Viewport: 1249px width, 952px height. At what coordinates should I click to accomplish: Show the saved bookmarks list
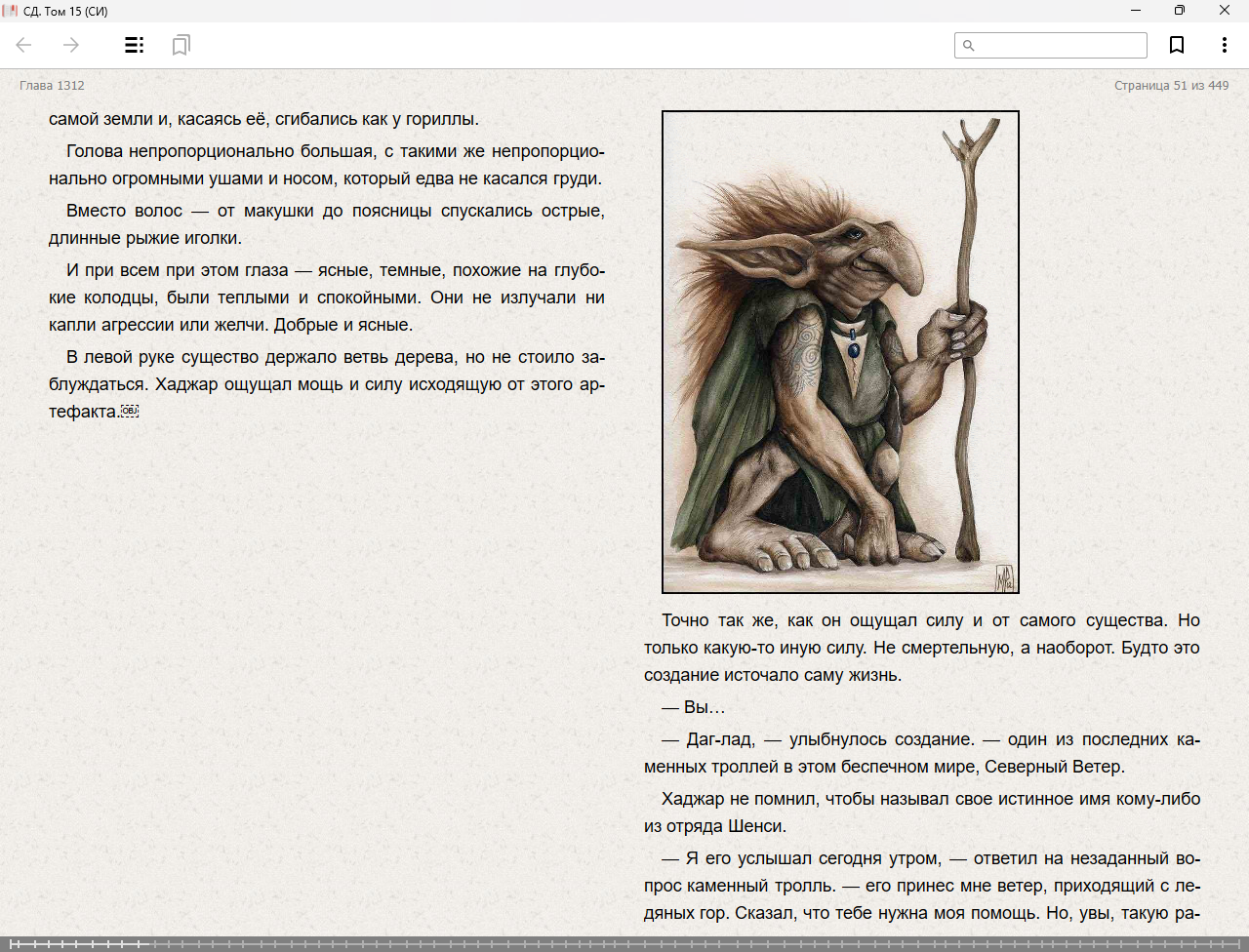click(181, 45)
